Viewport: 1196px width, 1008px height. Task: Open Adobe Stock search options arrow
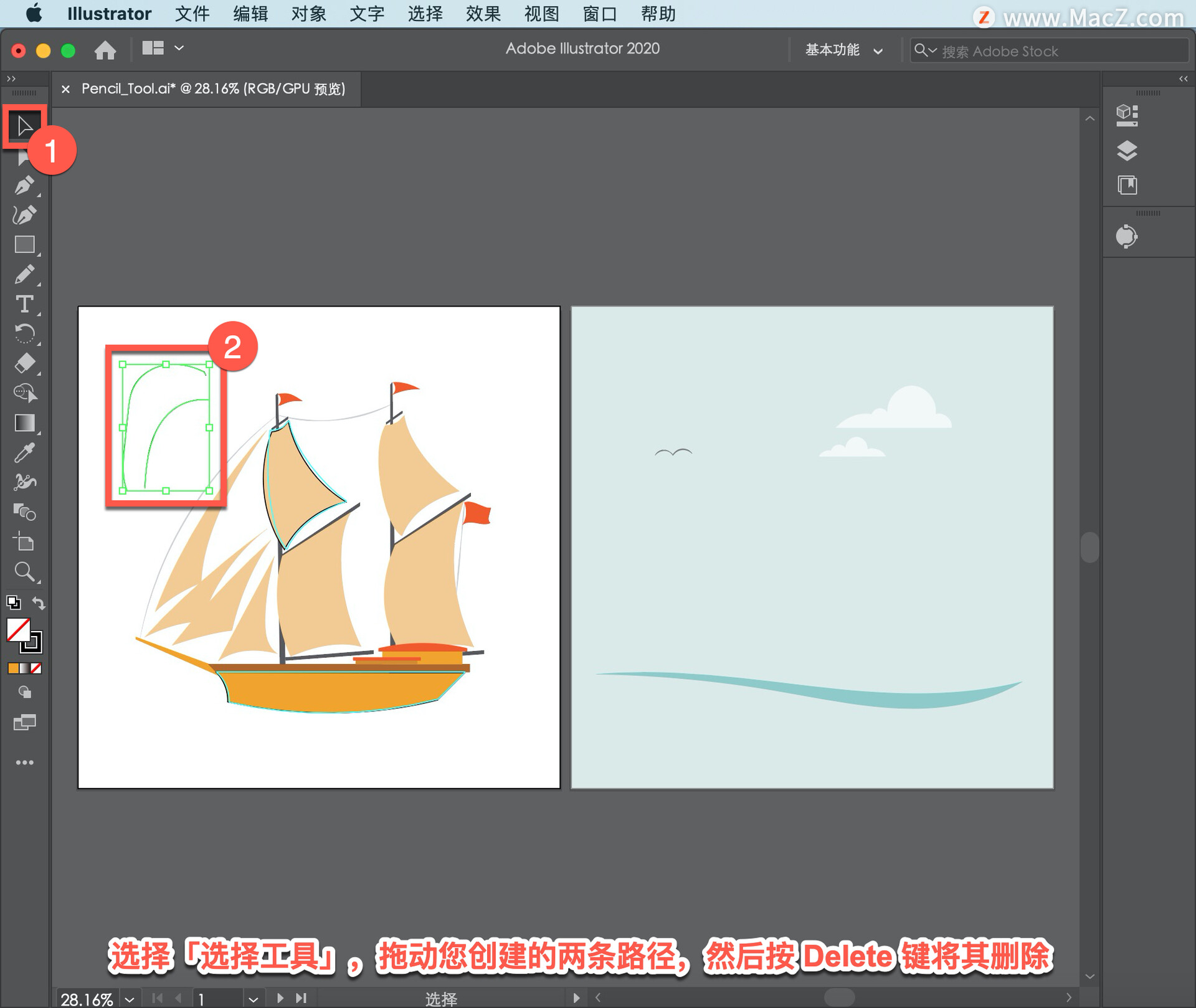[x=933, y=50]
